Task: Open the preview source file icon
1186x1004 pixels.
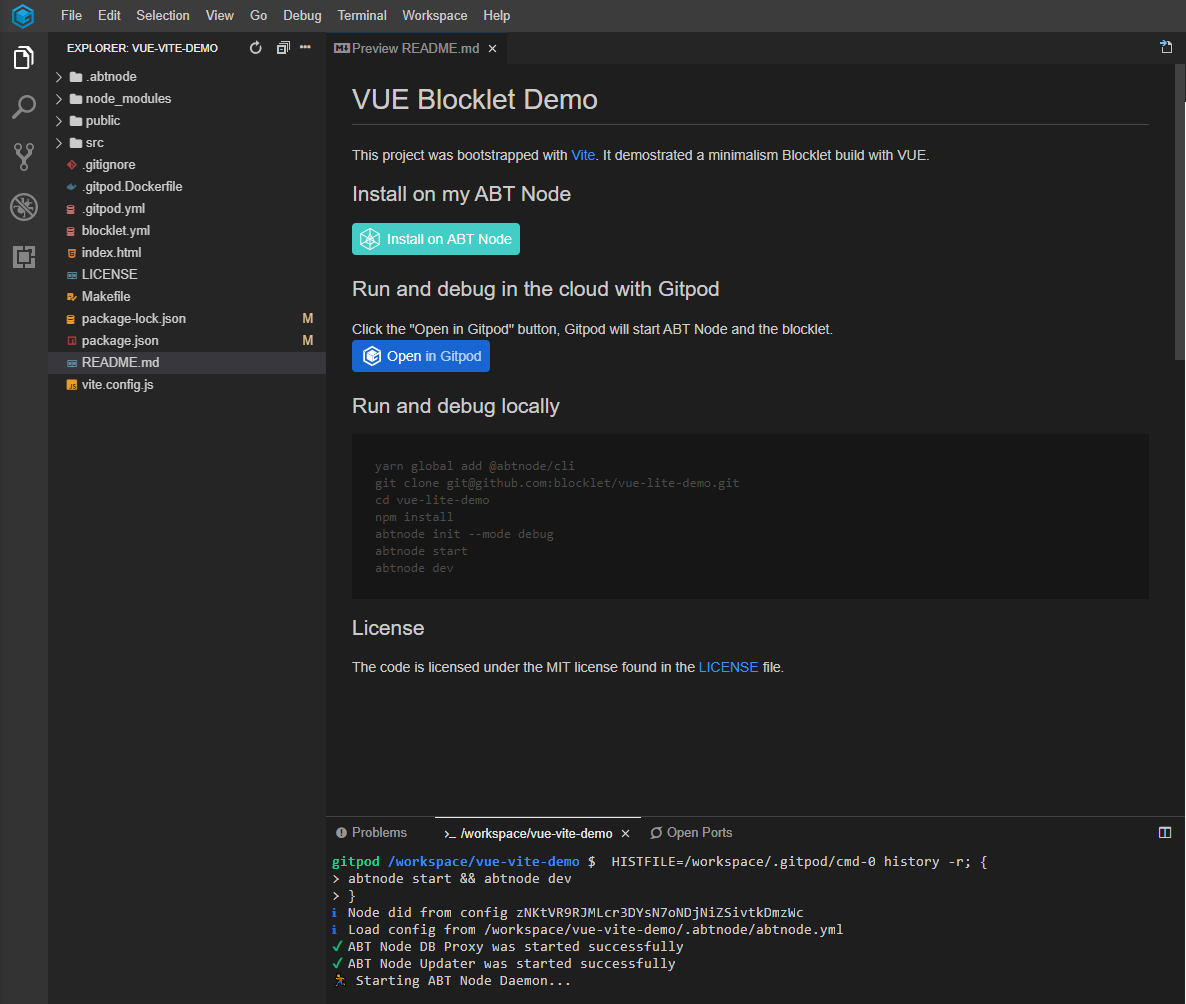Action: [x=1166, y=47]
